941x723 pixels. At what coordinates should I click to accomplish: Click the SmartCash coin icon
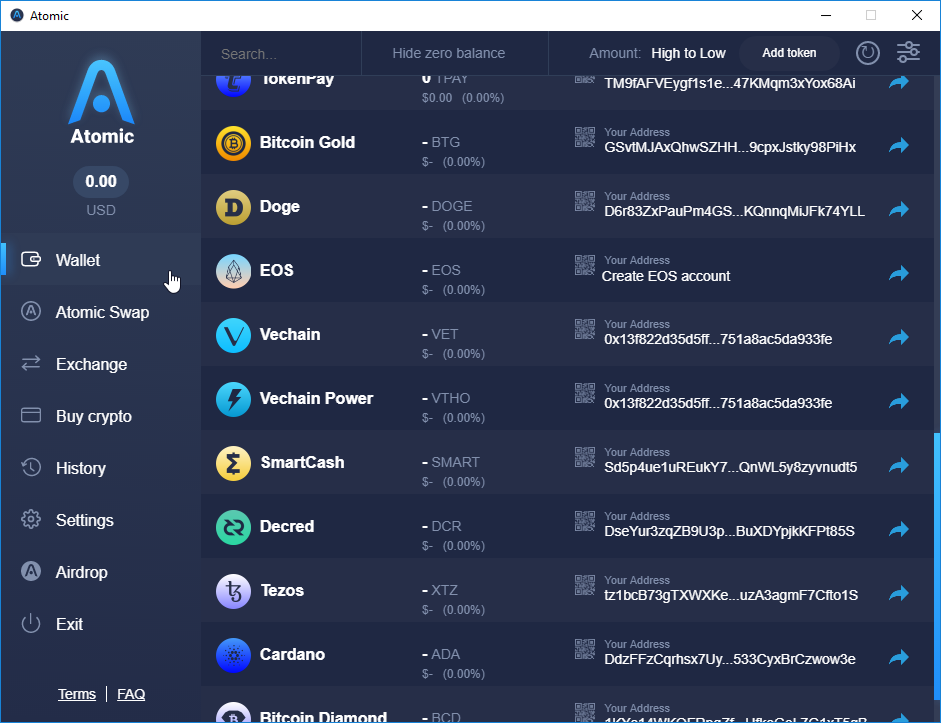pyautogui.click(x=233, y=463)
